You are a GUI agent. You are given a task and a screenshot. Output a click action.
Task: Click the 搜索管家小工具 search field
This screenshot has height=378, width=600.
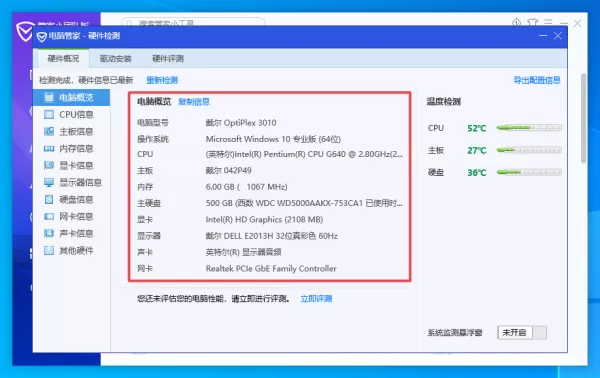coord(193,22)
